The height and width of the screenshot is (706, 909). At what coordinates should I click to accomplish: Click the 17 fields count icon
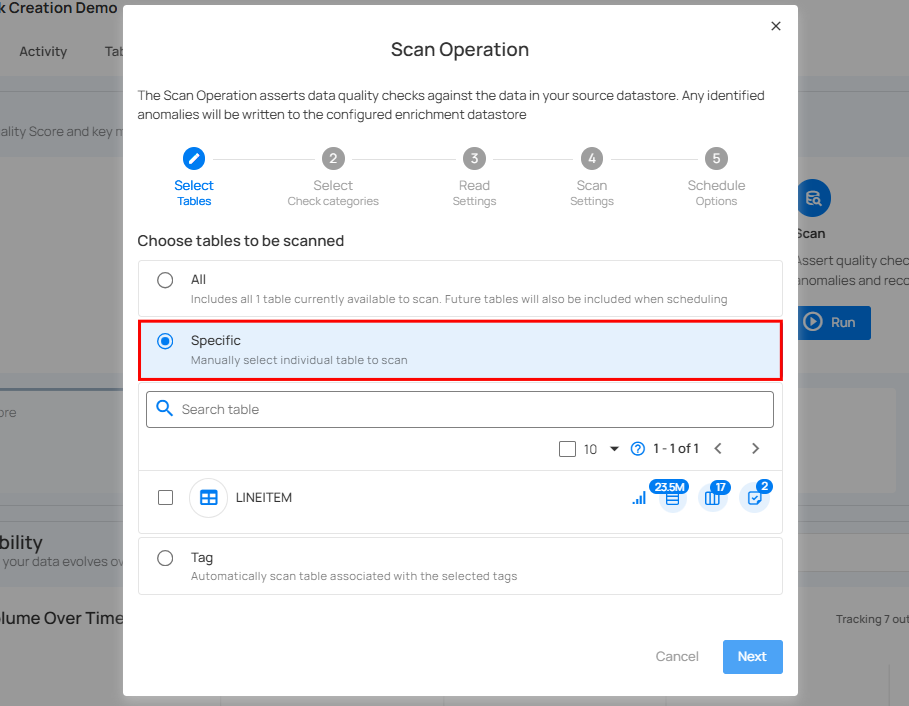tap(712, 497)
